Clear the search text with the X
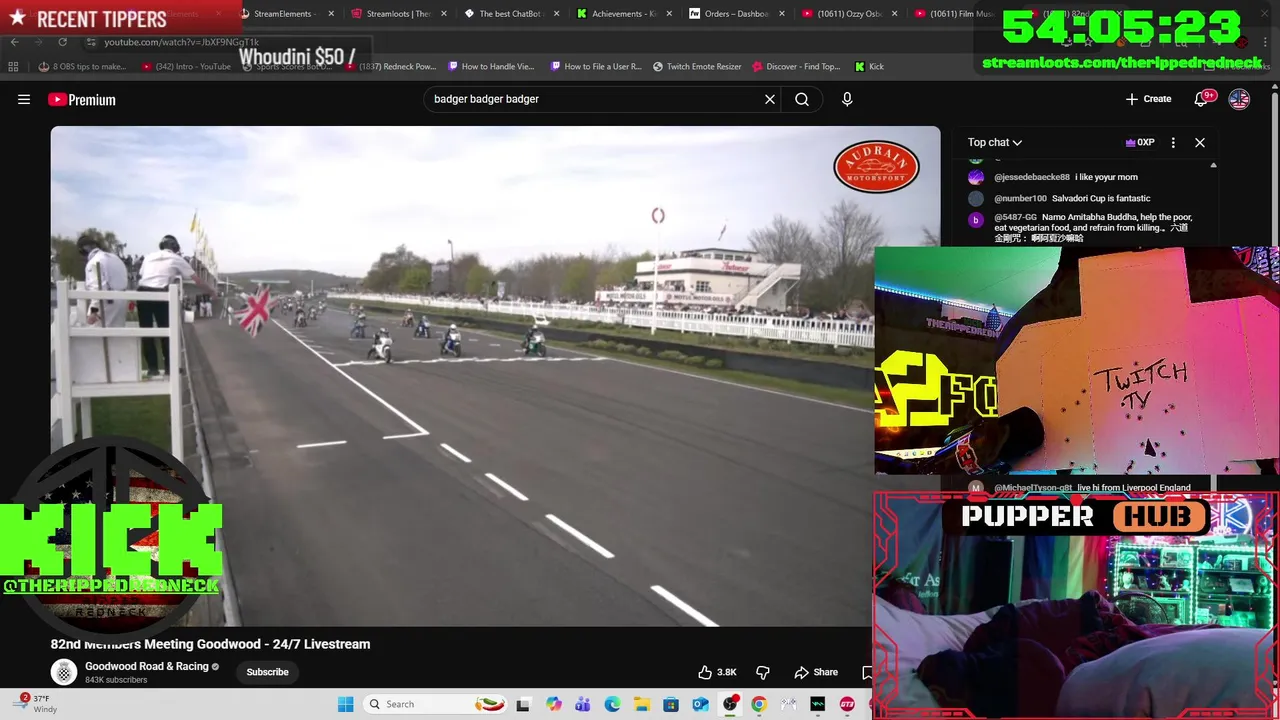 coord(770,99)
